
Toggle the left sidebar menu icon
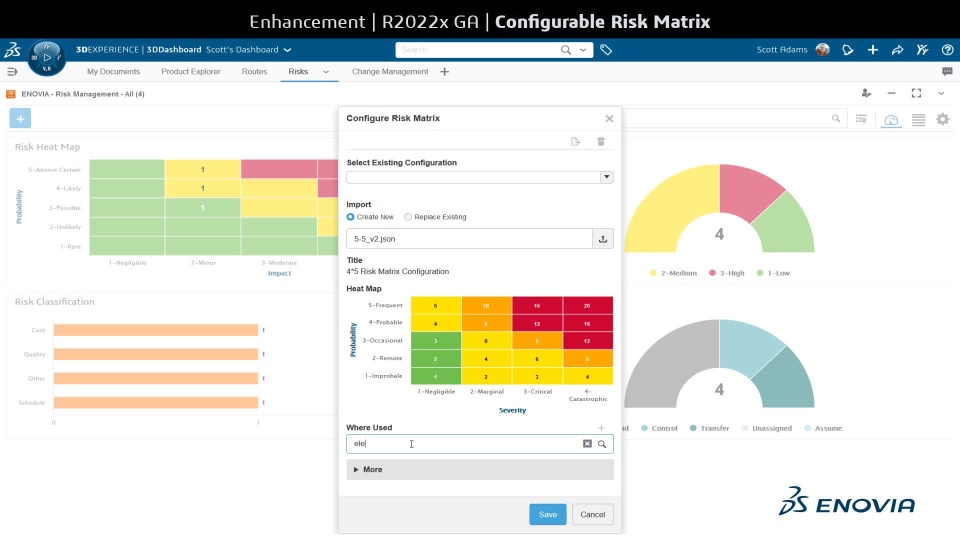pyautogui.click(x=12, y=72)
